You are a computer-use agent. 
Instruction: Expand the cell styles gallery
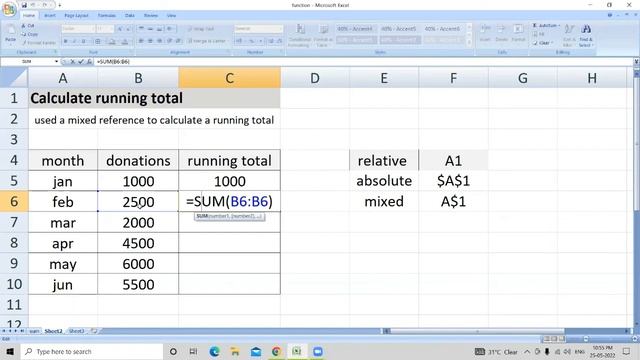click(469, 42)
